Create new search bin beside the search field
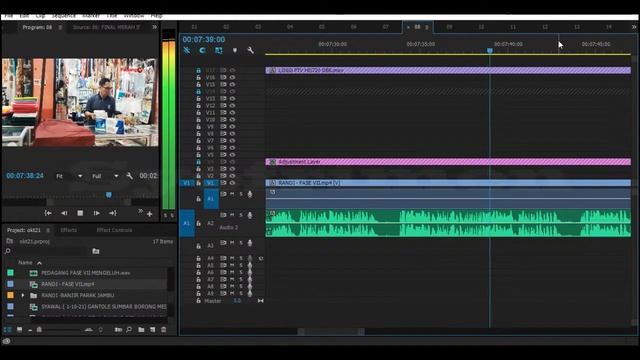This screenshot has height=360, width=640. point(96,251)
